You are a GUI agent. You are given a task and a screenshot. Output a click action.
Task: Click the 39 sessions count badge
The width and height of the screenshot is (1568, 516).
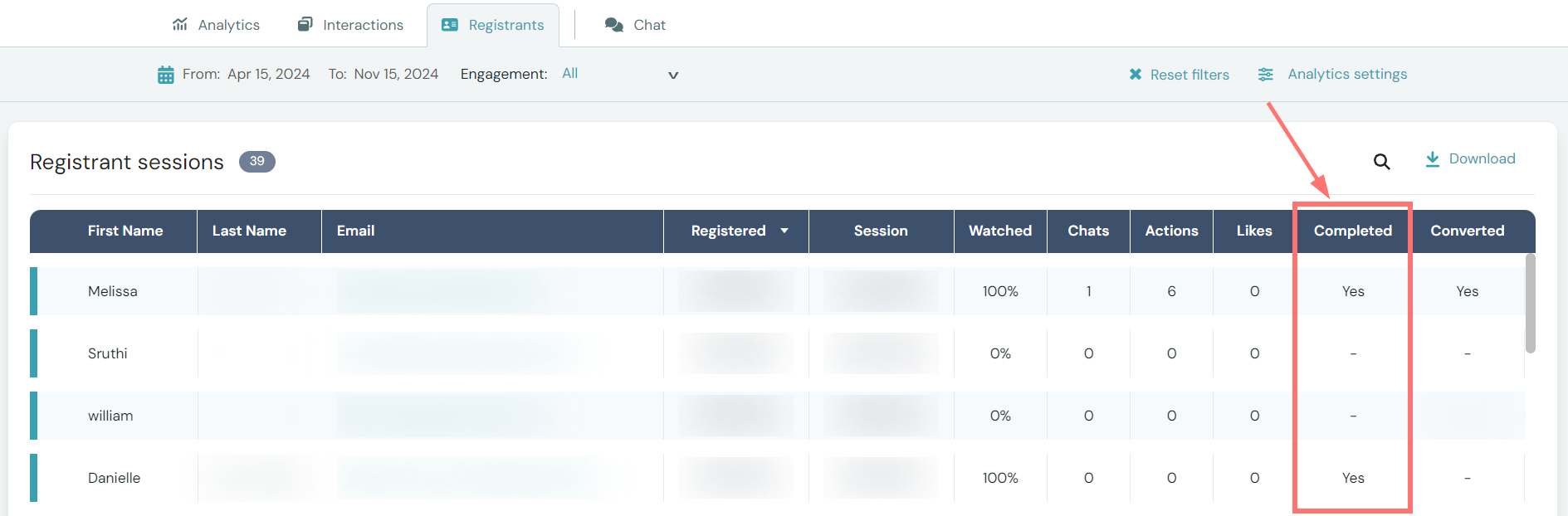tap(257, 161)
